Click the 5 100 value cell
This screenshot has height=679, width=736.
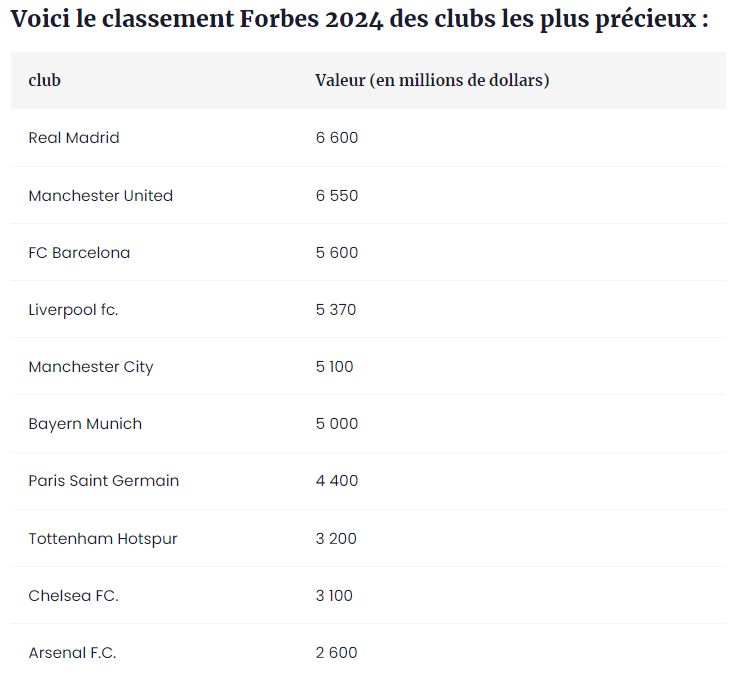tap(334, 367)
